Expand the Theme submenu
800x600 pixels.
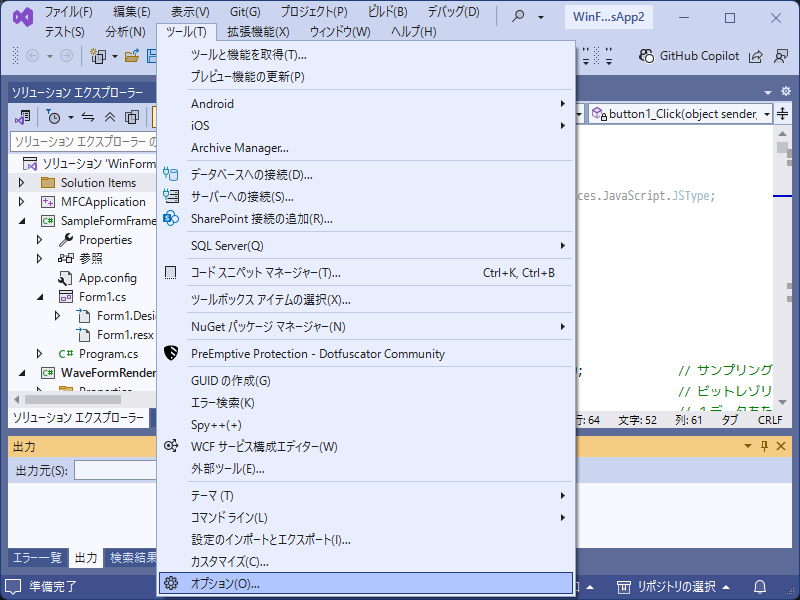(366, 495)
